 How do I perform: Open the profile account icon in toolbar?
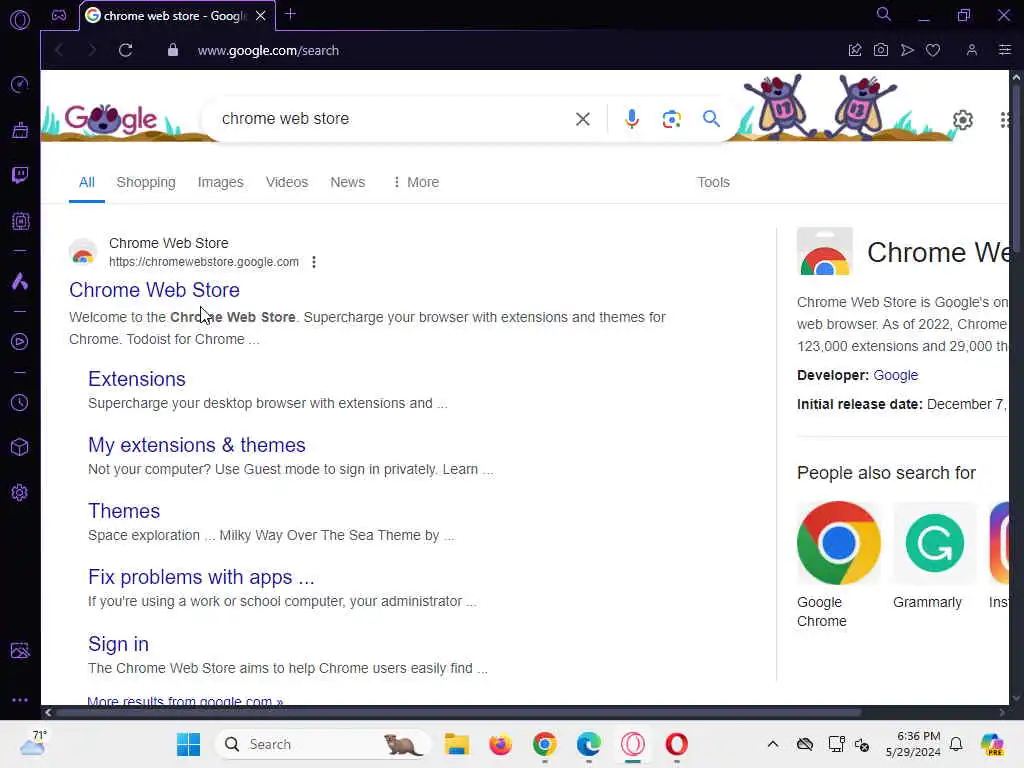click(972, 50)
